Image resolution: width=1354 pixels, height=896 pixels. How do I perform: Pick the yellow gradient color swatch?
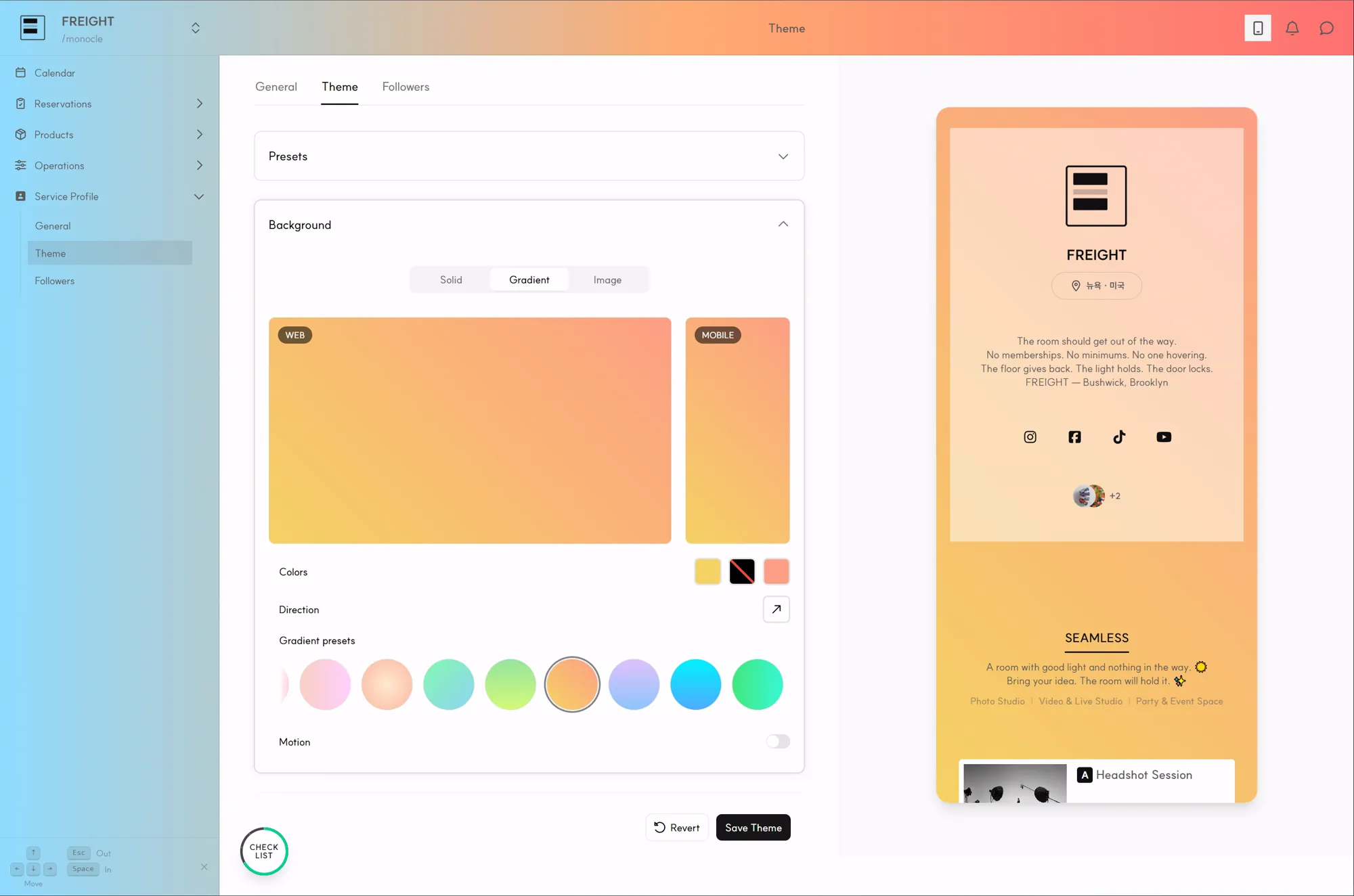click(x=707, y=572)
